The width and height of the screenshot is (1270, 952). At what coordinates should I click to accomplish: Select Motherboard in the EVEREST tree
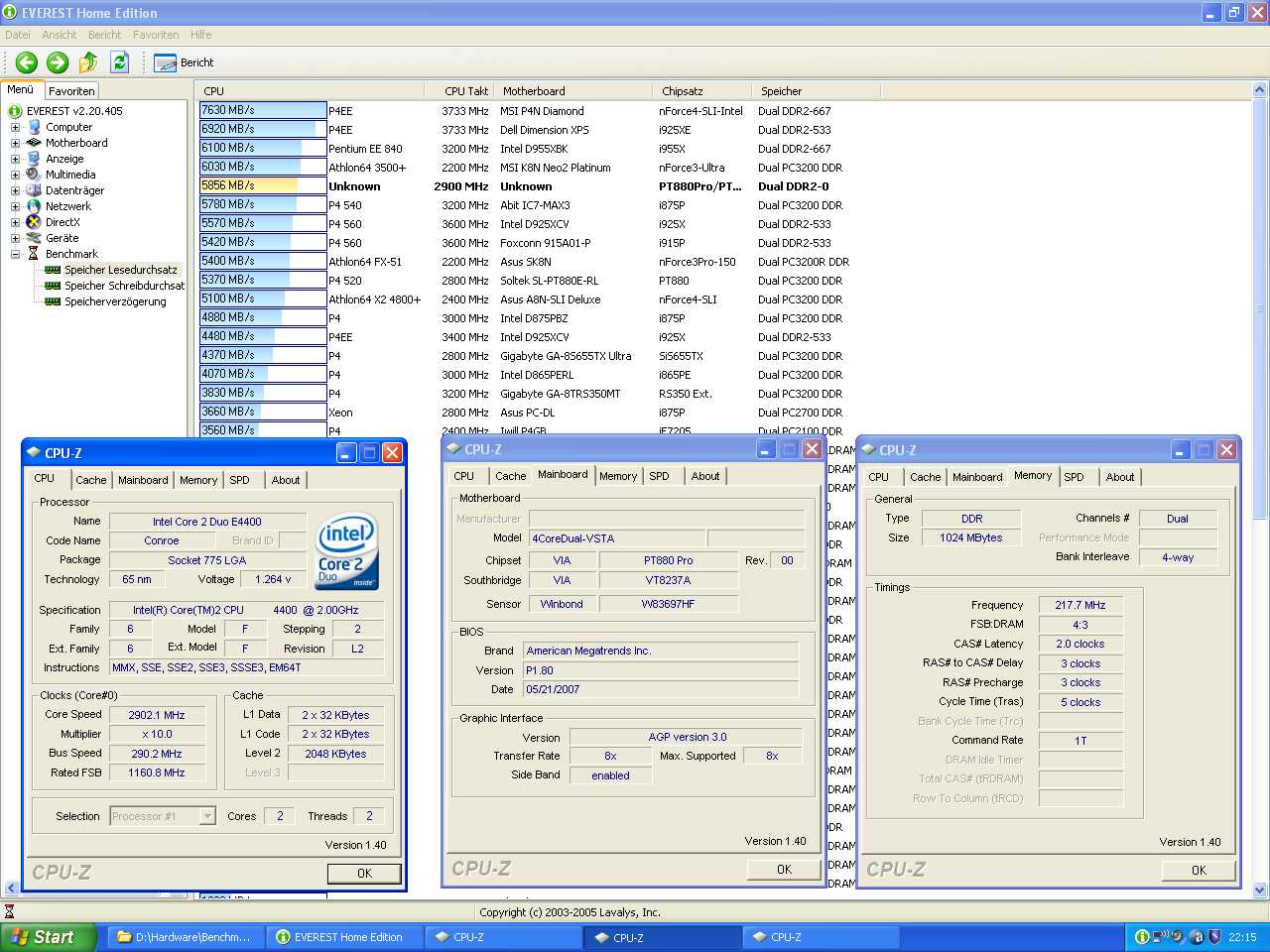click(x=76, y=143)
